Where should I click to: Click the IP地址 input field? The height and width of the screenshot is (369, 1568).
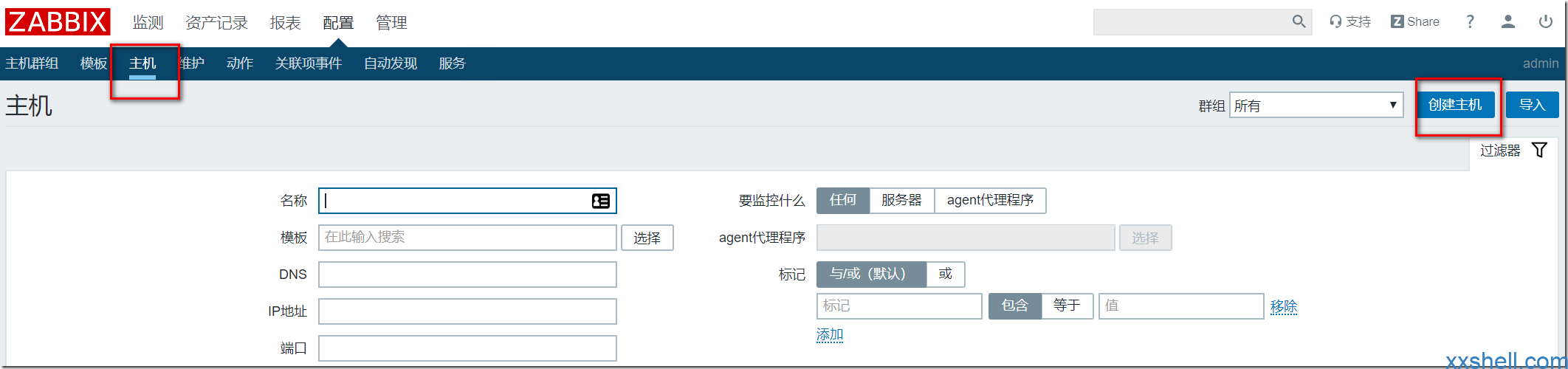(467, 311)
